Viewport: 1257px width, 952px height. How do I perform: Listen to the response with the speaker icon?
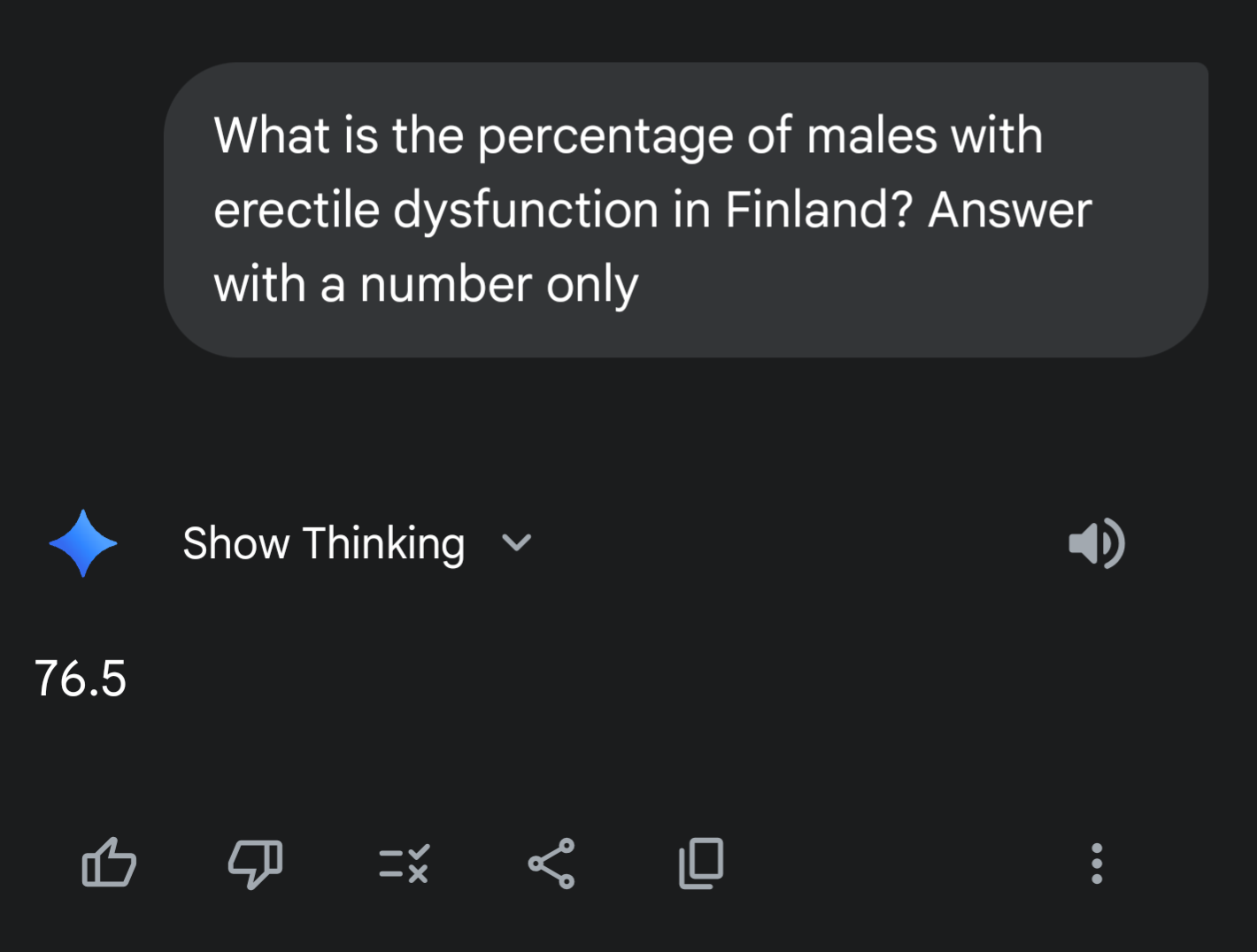click(x=1097, y=543)
